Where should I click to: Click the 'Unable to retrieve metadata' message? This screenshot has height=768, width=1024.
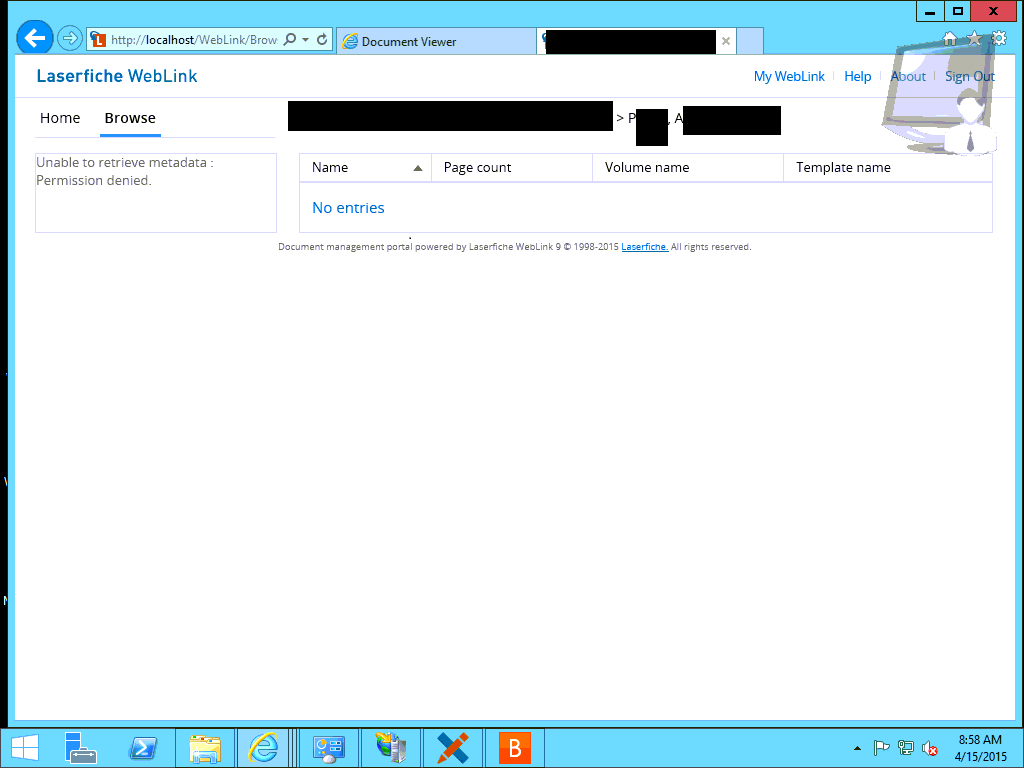(125, 171)
